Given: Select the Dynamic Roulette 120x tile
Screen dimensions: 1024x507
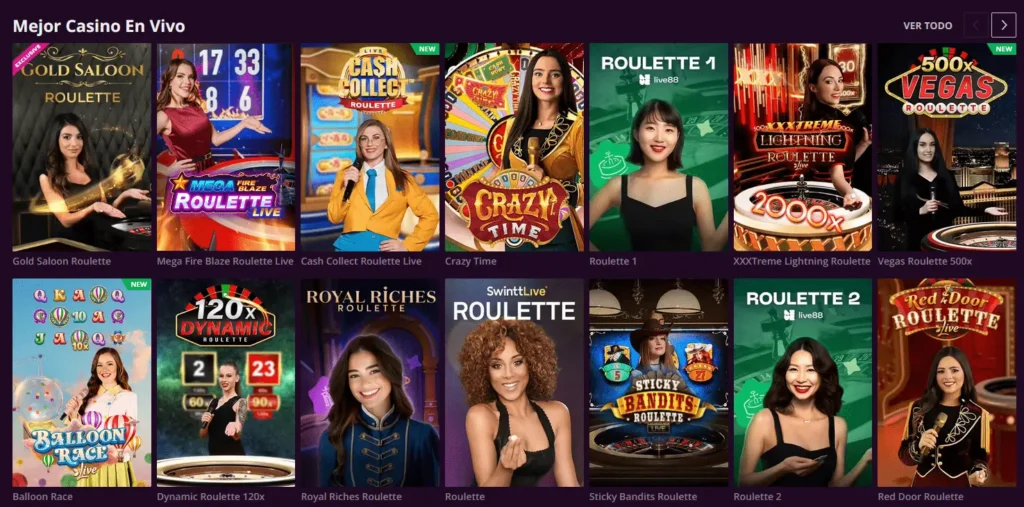Looking at the screenshot, I should [226, 383].
